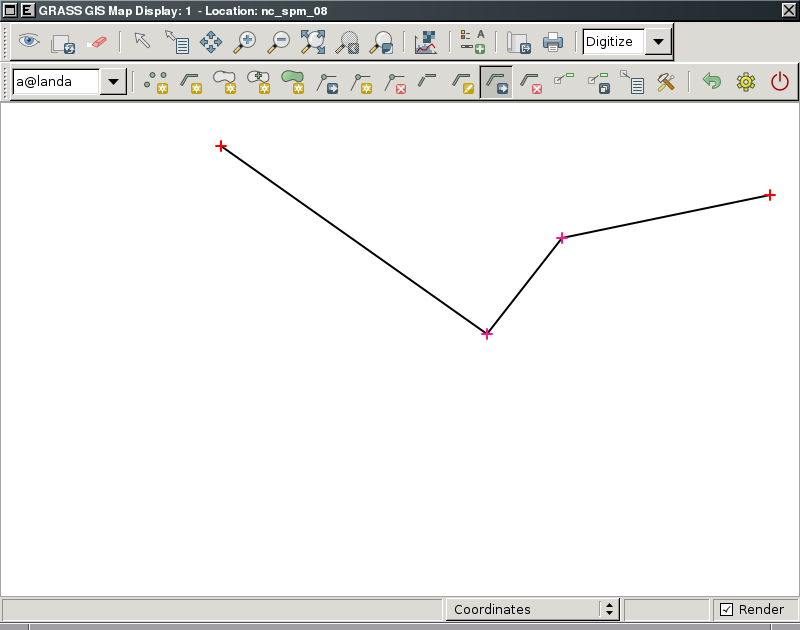Click the Re-render map icon

click(63, 43)
